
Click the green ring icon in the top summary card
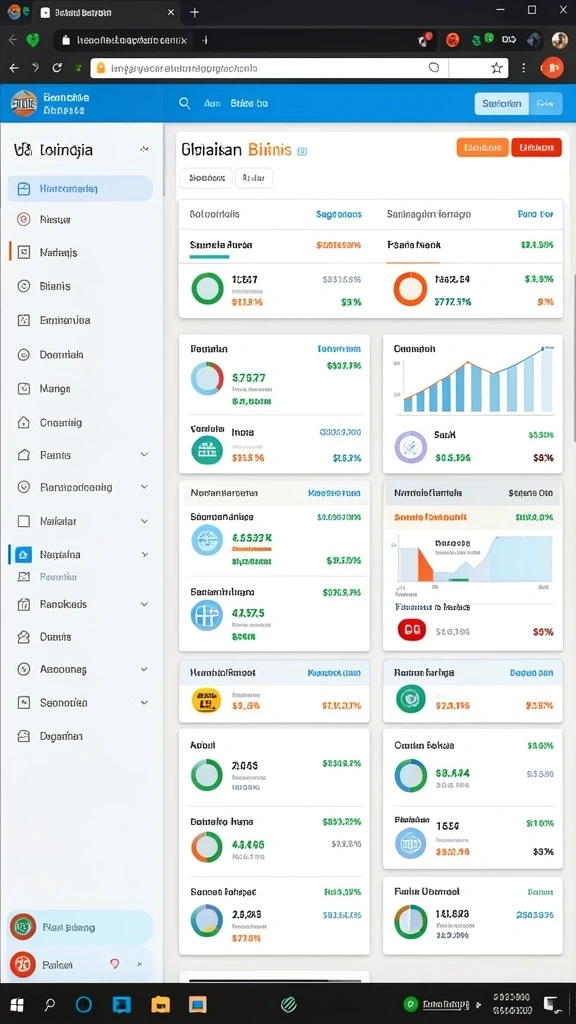pyautogui.click(x=207, y=289)
